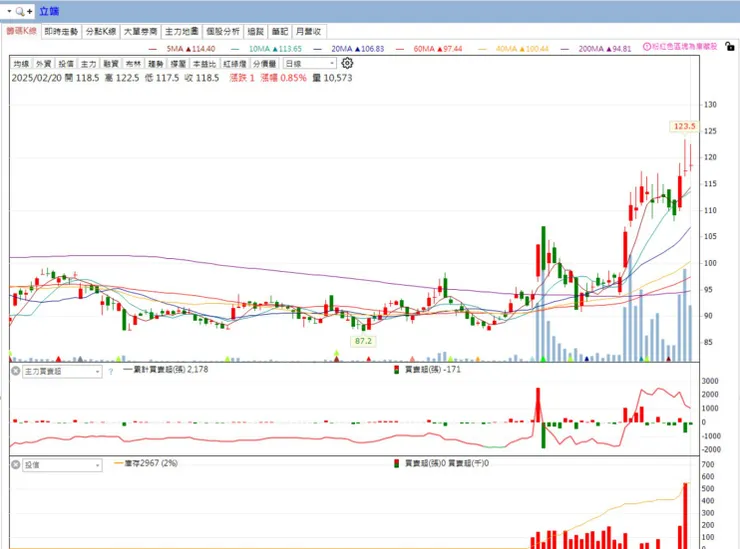740x549 pixels.
Task: Toggle the 均線 moving average overlay
Action: click(x=21, y=64)
